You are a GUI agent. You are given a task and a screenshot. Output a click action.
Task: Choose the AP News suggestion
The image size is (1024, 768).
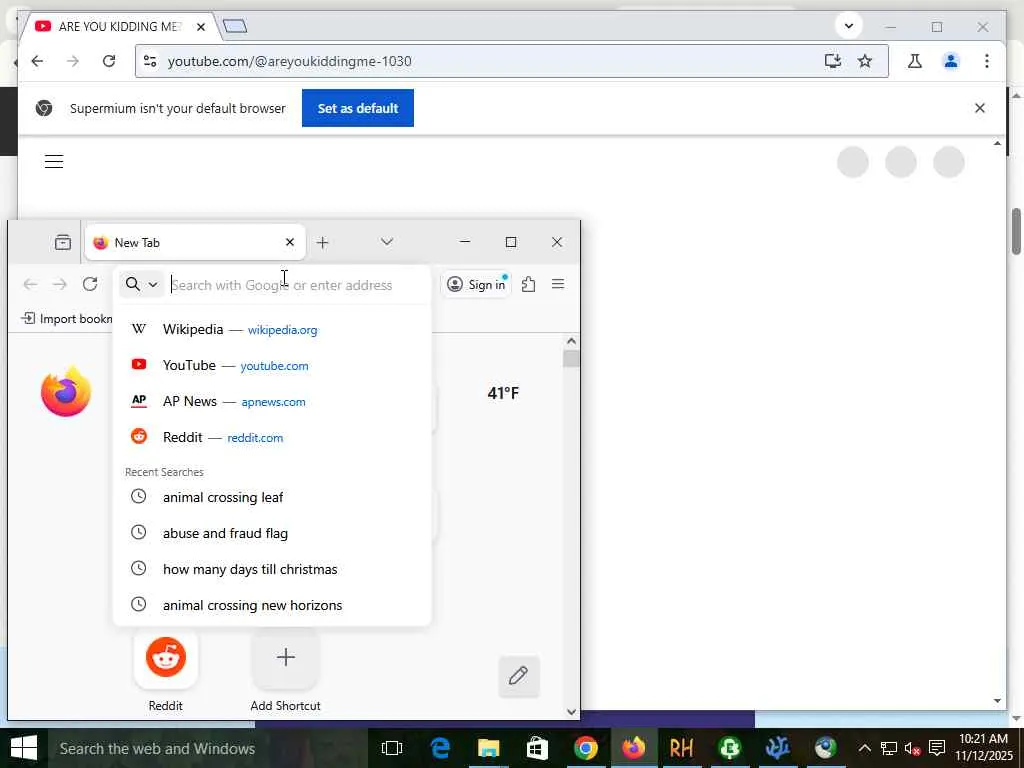point(272,401)
